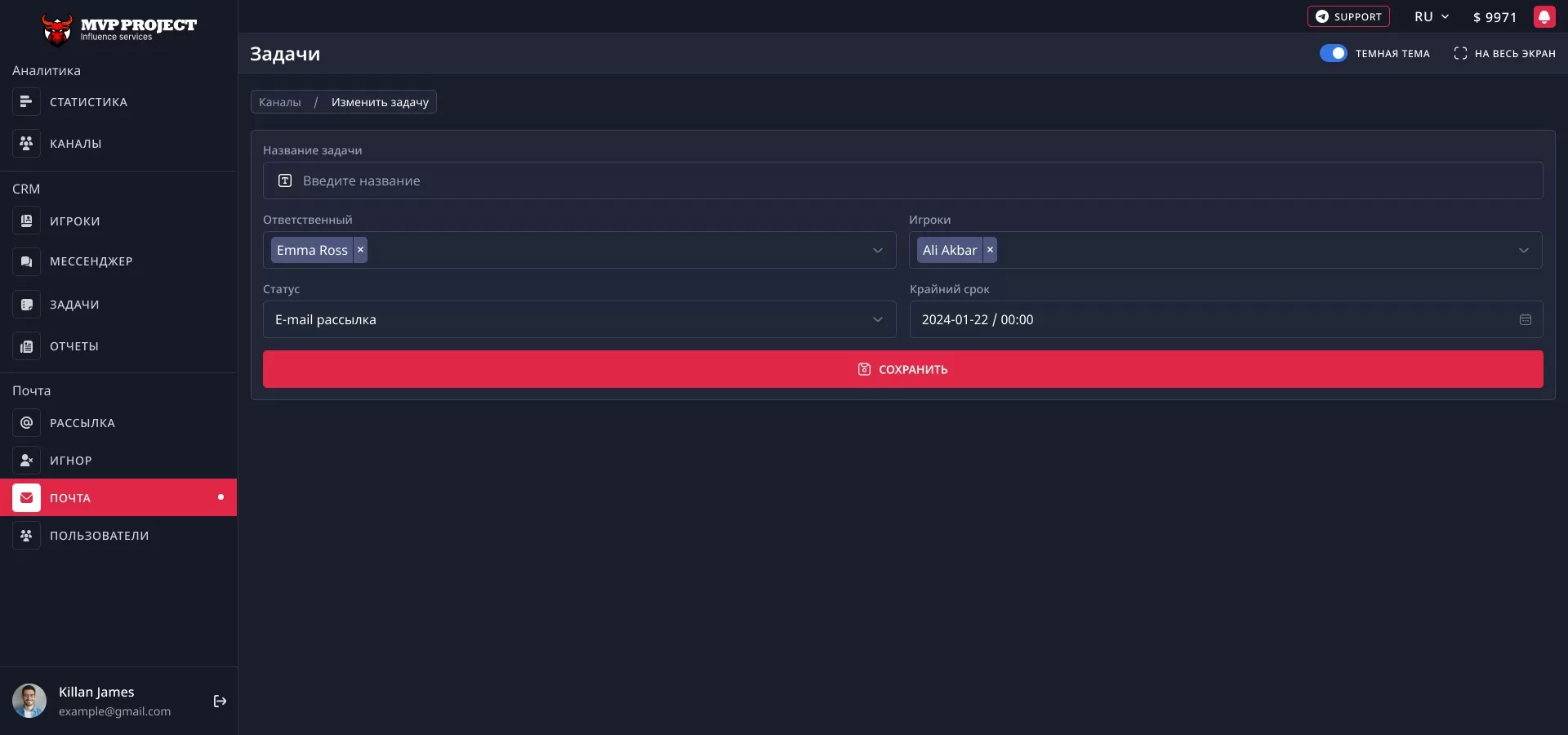
Task: Click the Введите название input field
Action: 572,180
